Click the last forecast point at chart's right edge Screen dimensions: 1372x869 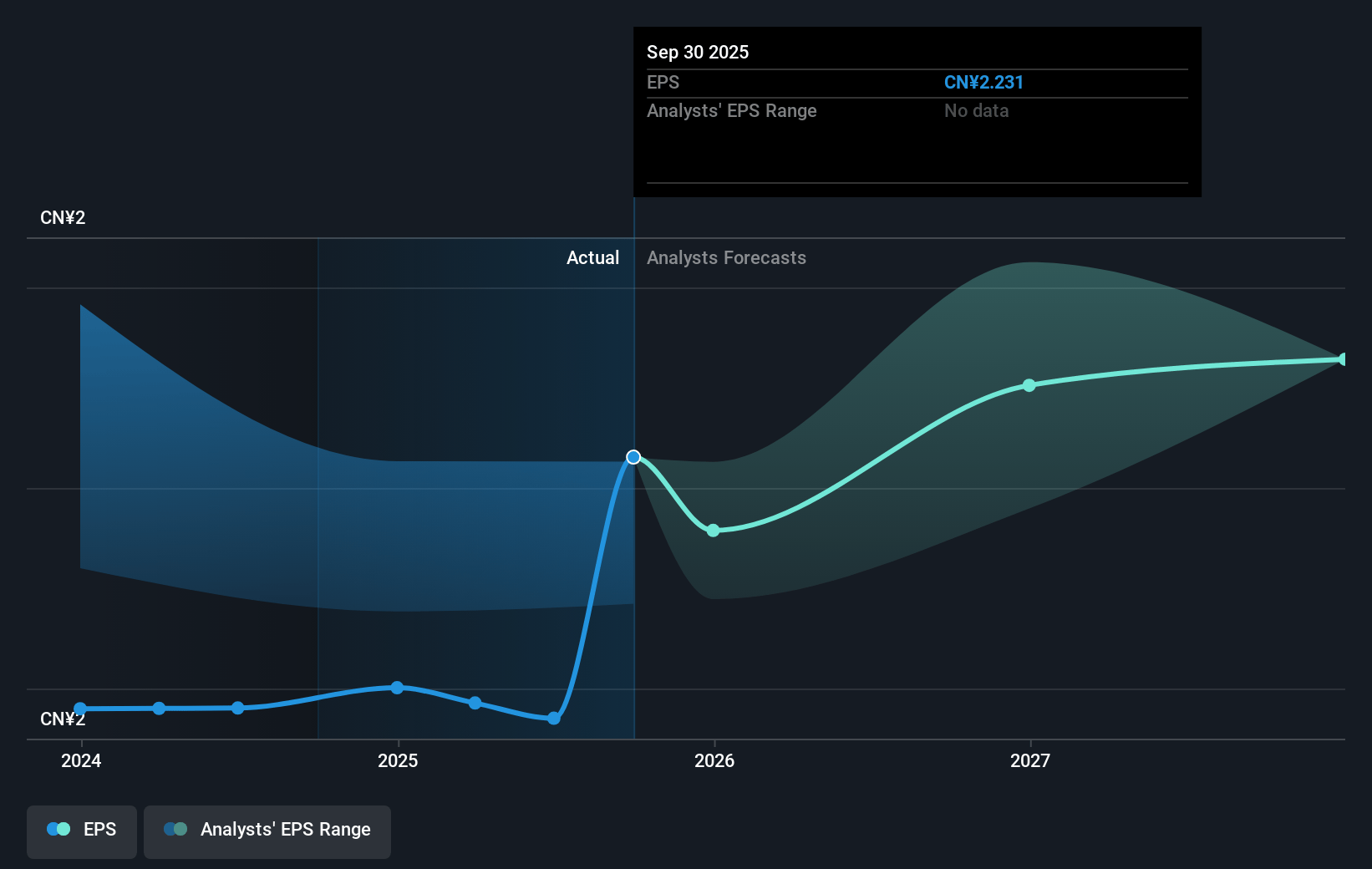point(1343,359)
